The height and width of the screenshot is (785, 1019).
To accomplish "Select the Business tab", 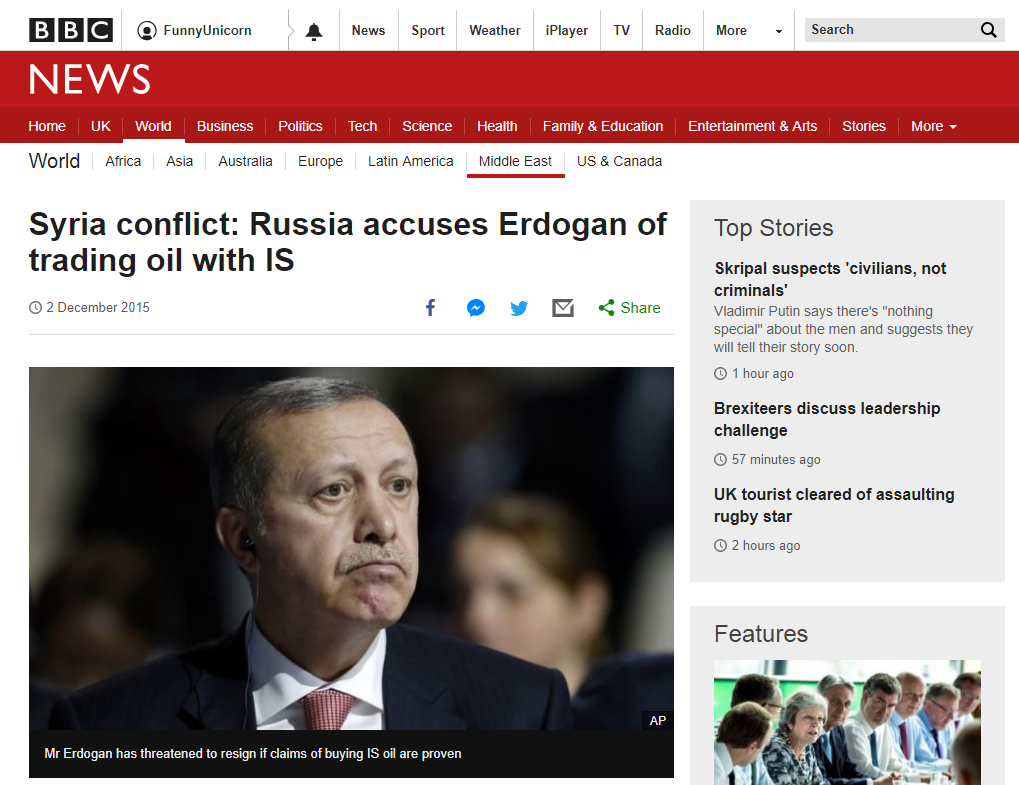I will point(225,126).
